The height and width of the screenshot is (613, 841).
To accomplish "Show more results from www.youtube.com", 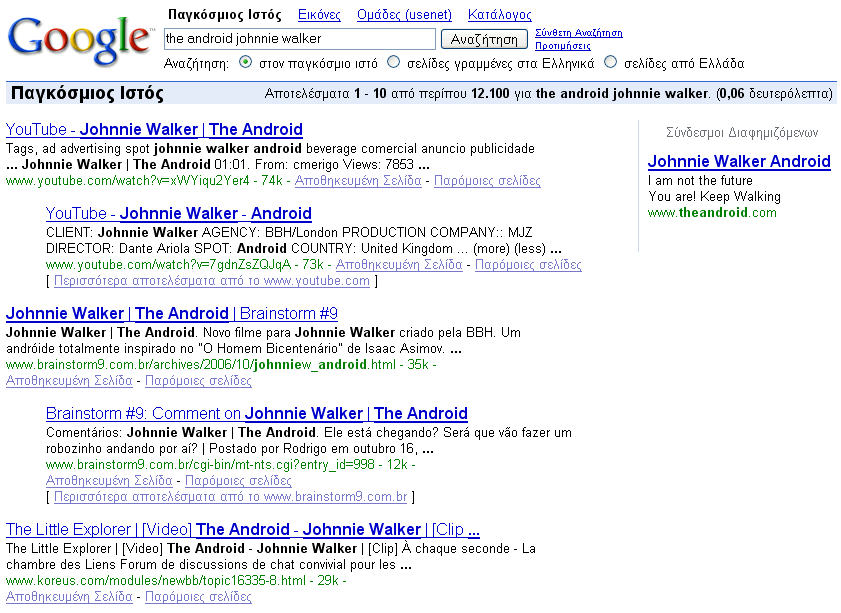I will [212, 280].
